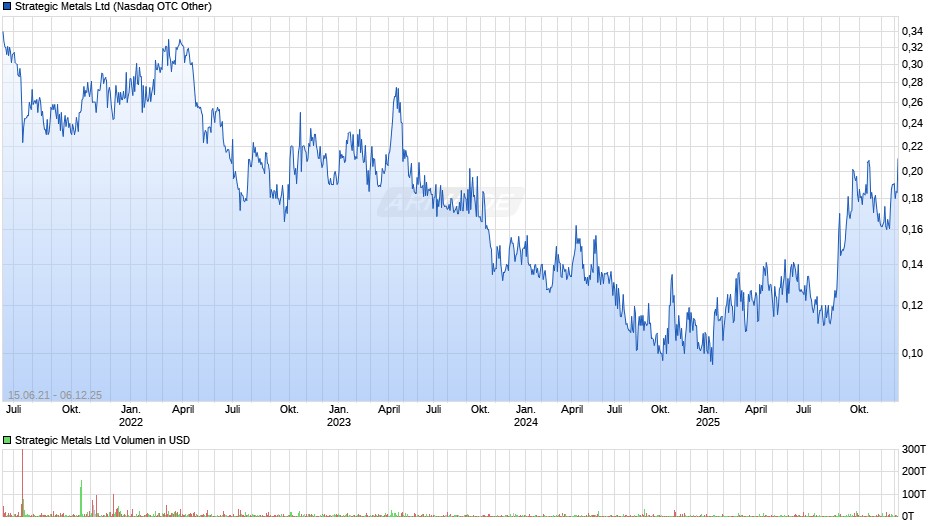
Task: Click the 0,32 price axis label
Action: [912, 47]
